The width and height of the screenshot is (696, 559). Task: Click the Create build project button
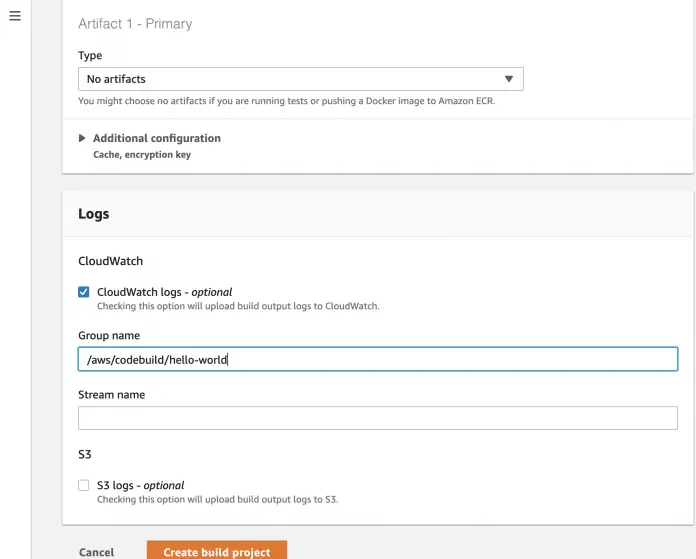point(216,551)
